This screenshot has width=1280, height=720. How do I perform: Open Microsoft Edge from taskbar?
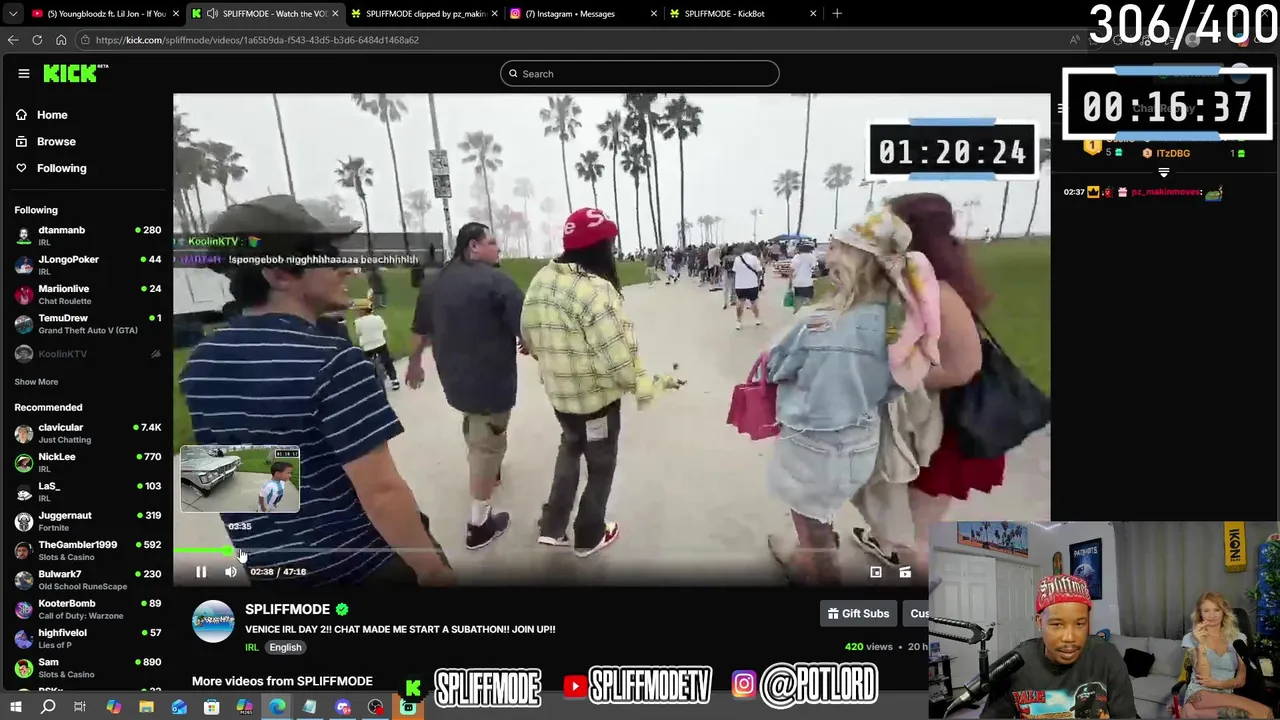tap(277, 707)
